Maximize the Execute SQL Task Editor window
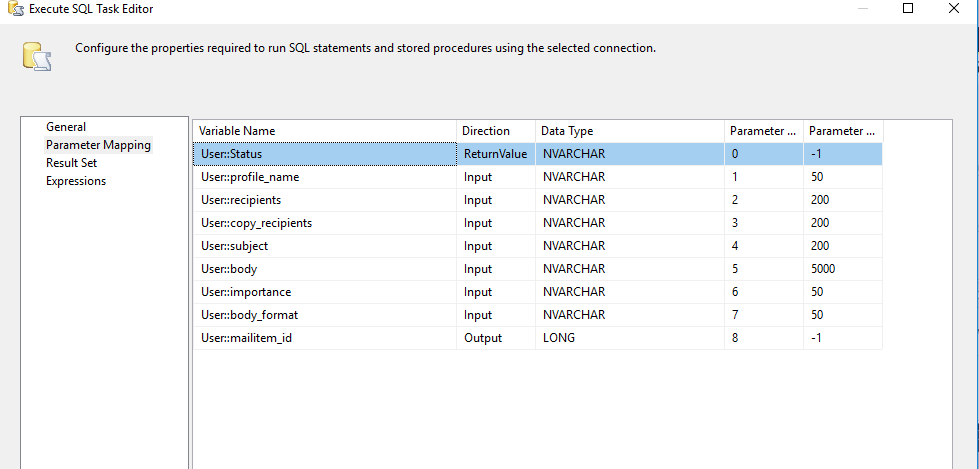Screen dimensions: 979x469 [x=908, y=9]
